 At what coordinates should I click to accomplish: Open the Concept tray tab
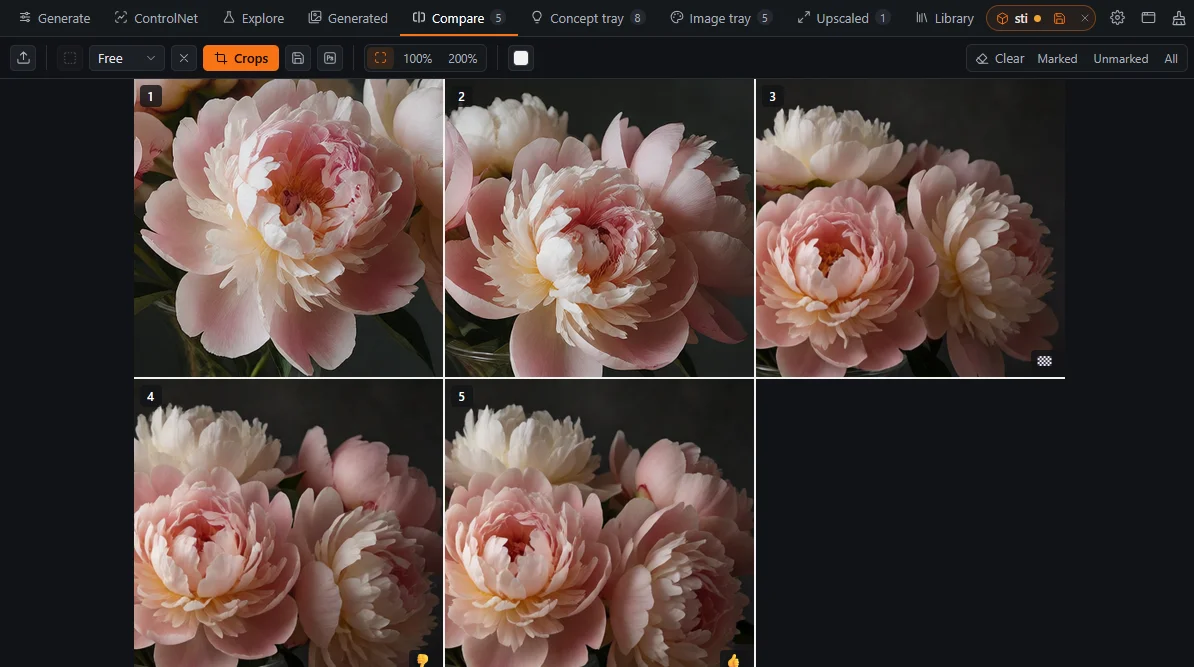pyautogui.click(x=587, y=18)
